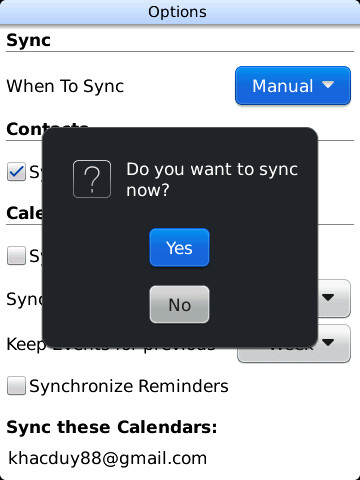The height and width of the screenshot is (480, 360).
Task: Select the Sync section header
Action: click(28, 41)
